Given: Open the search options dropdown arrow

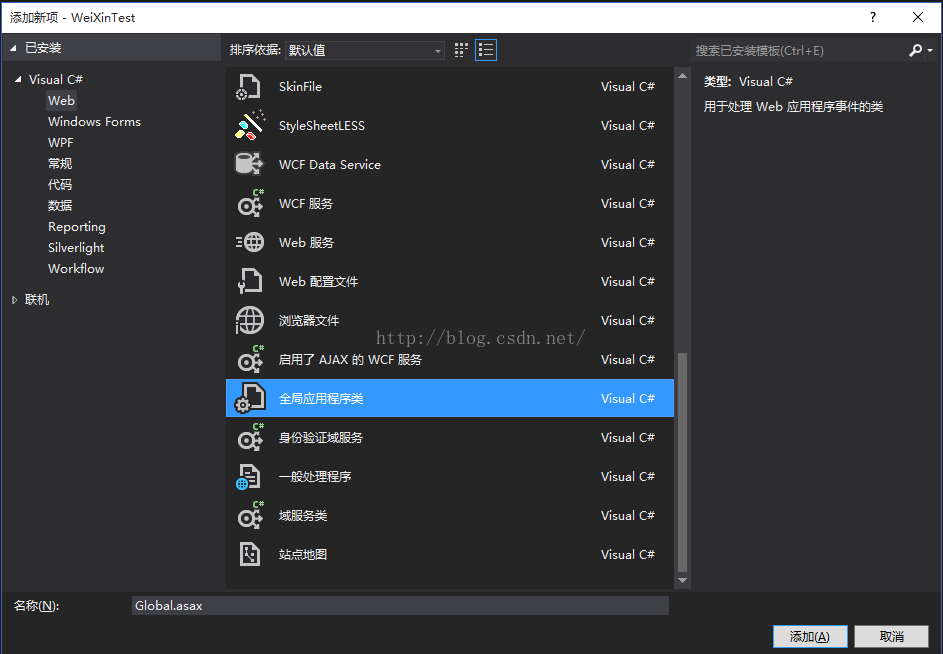Looking at the screenshot, I should click(x=930, y=51).
